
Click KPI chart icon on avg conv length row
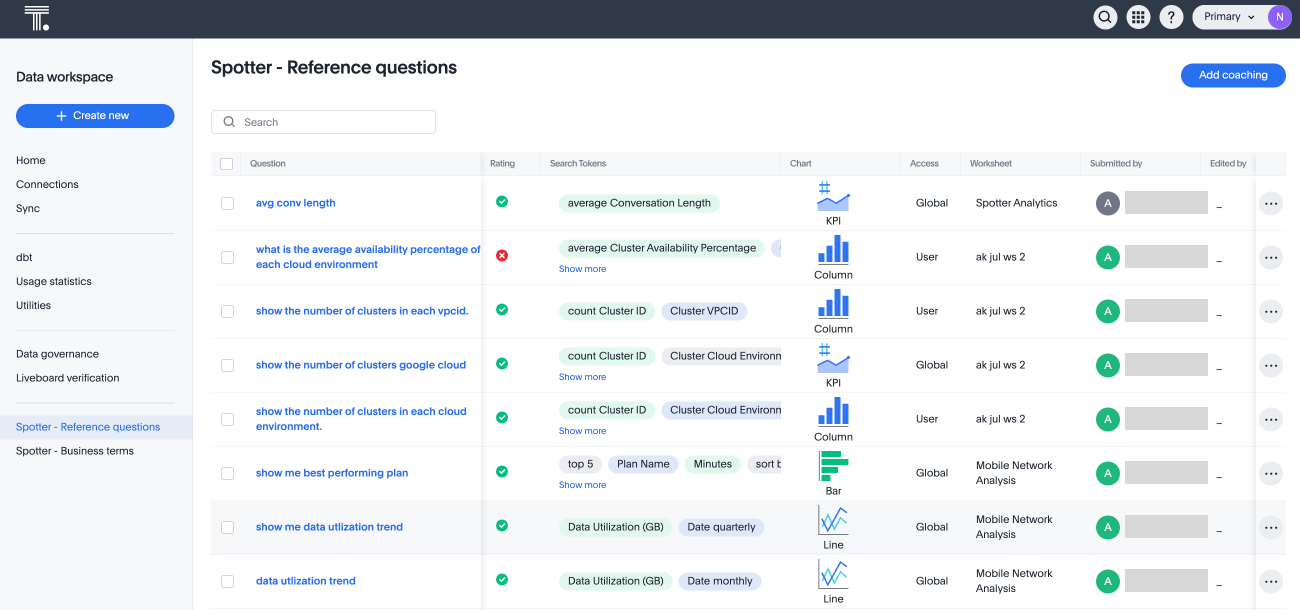coord(833,197)
